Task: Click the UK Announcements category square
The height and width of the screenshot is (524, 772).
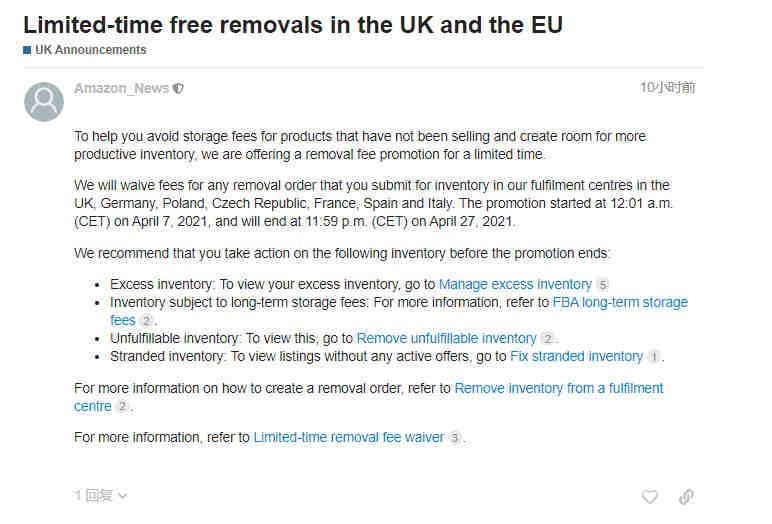Action: (27, 50)
